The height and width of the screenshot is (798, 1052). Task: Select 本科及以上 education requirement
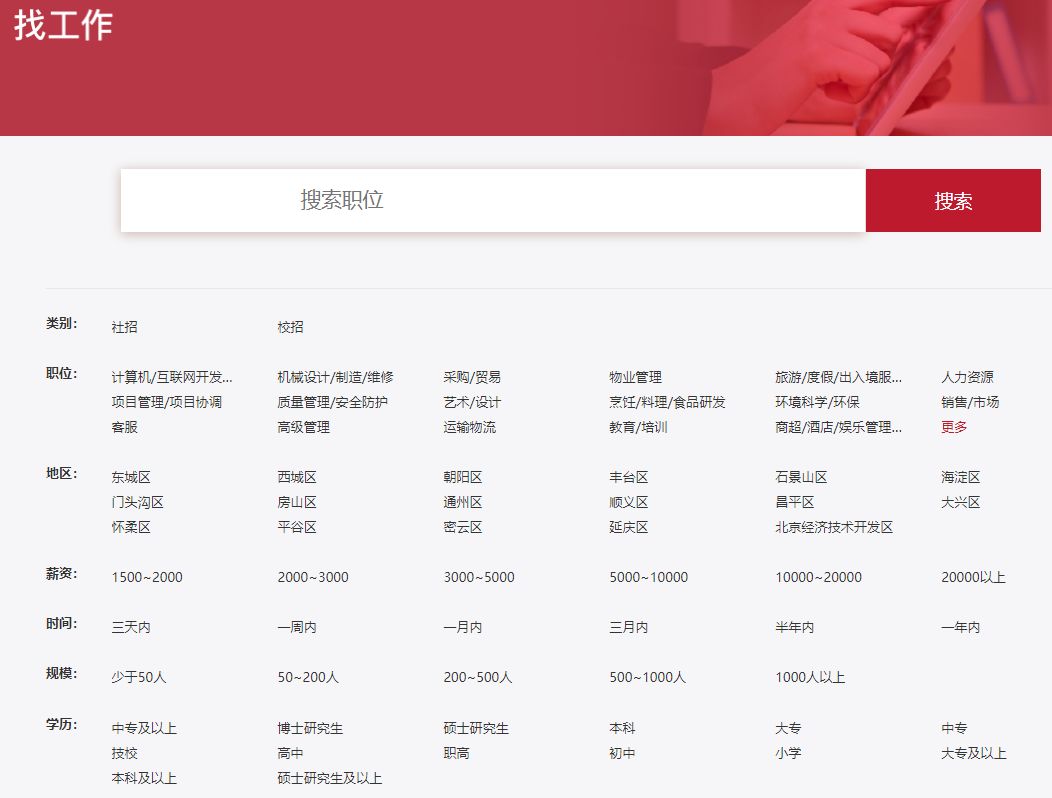[144, 777]
